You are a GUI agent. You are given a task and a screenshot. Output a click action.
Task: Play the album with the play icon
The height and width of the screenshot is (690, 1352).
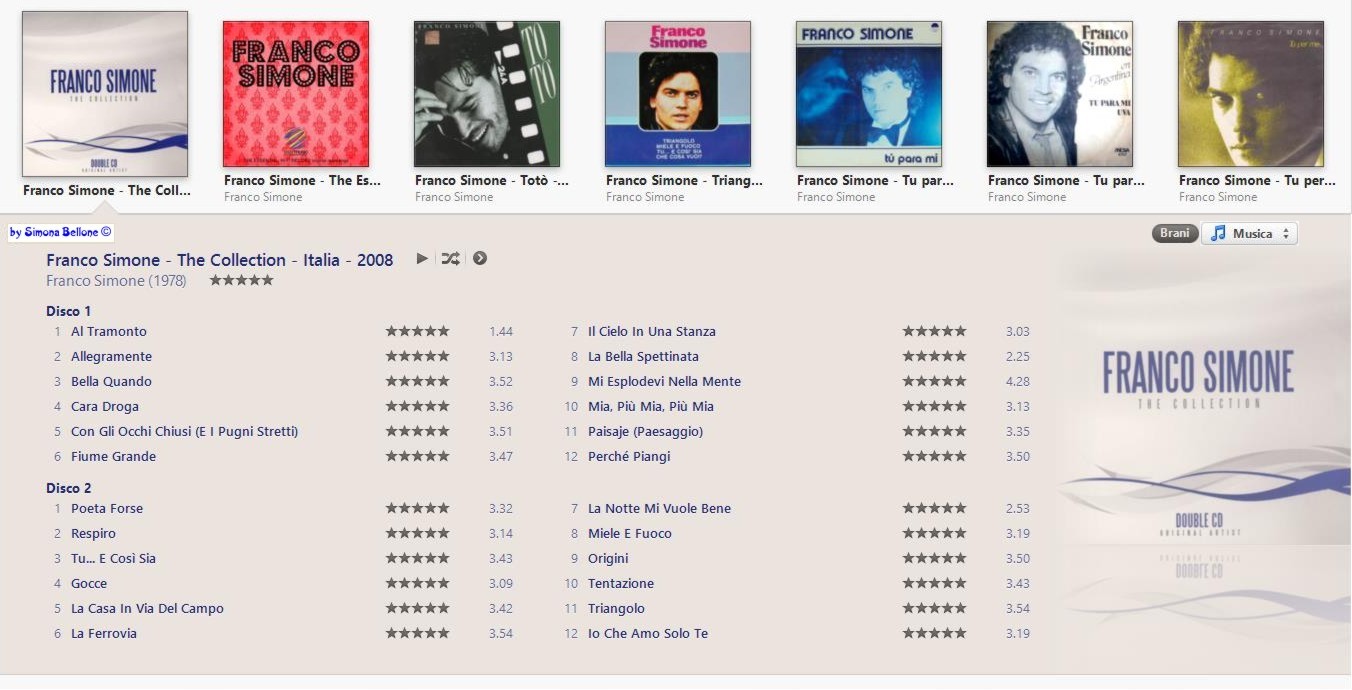[x=422, y=259]
